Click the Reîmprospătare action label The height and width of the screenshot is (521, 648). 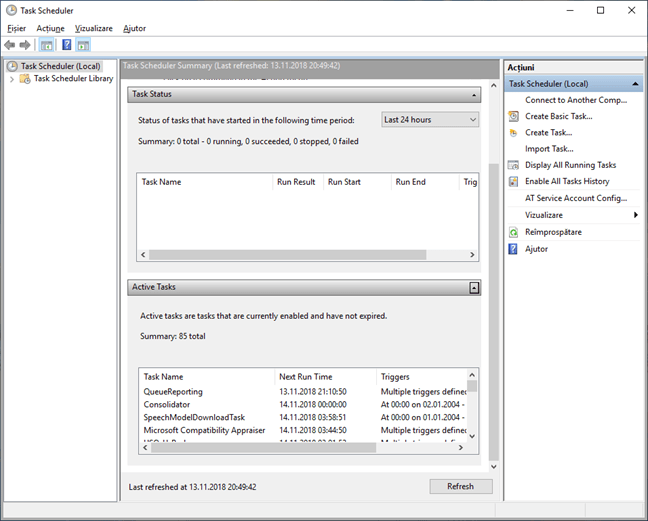point(553,232)
